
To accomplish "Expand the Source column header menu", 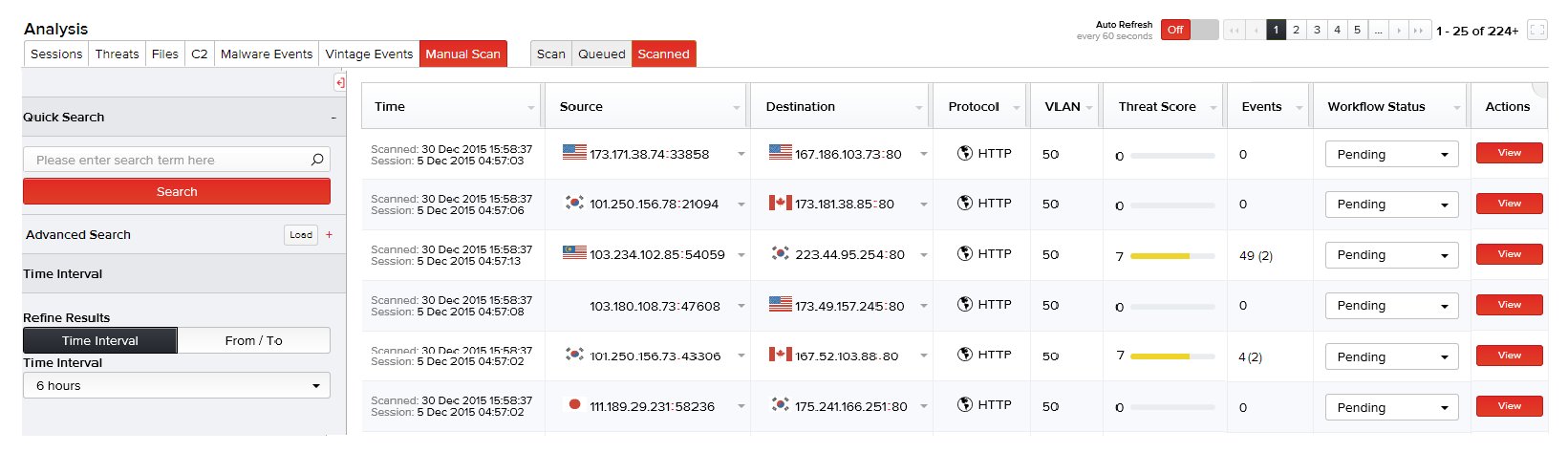I will pos(736,108).
